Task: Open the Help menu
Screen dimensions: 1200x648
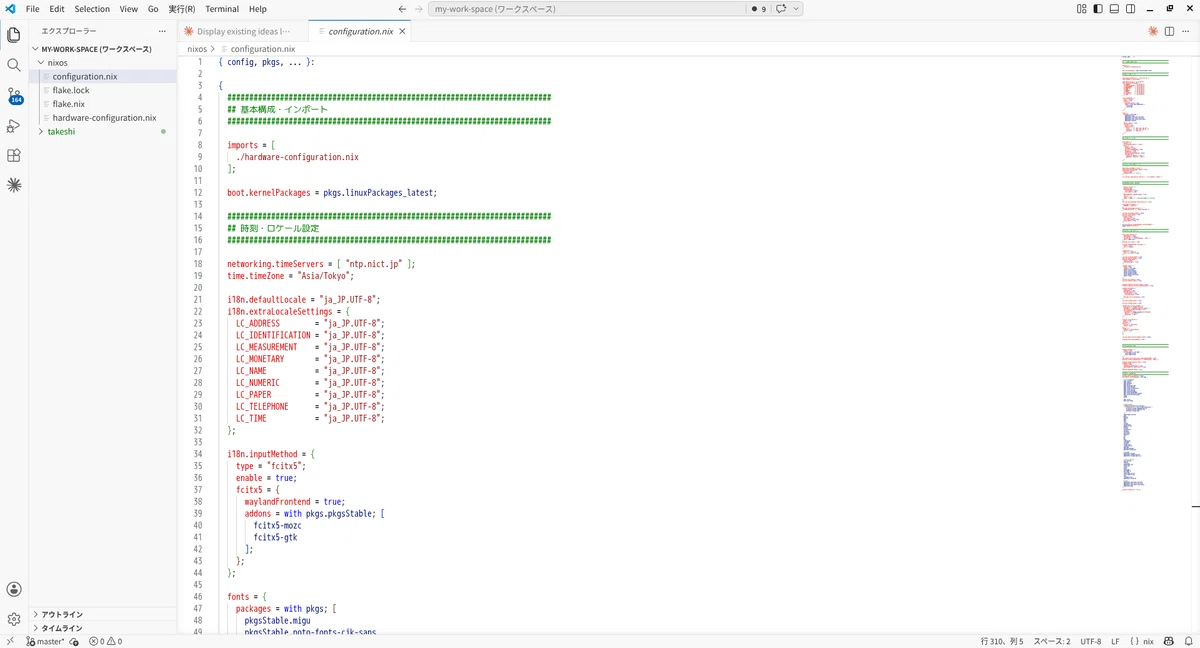Action: coord(257,9)
